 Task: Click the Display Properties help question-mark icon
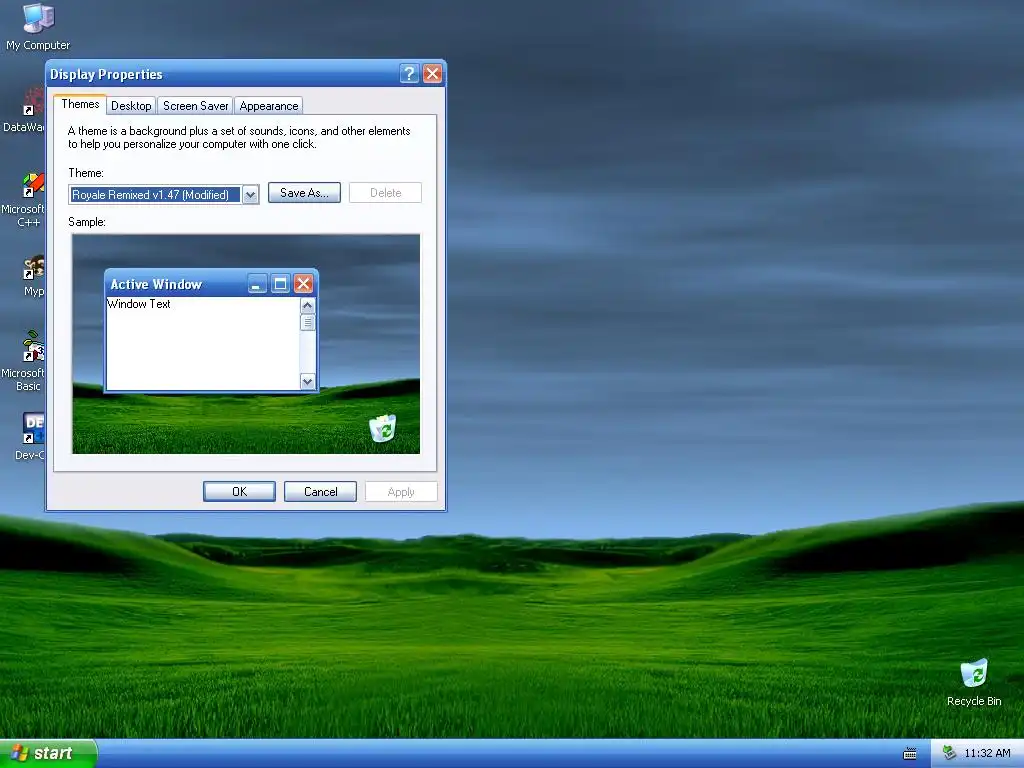click(409, 74)
